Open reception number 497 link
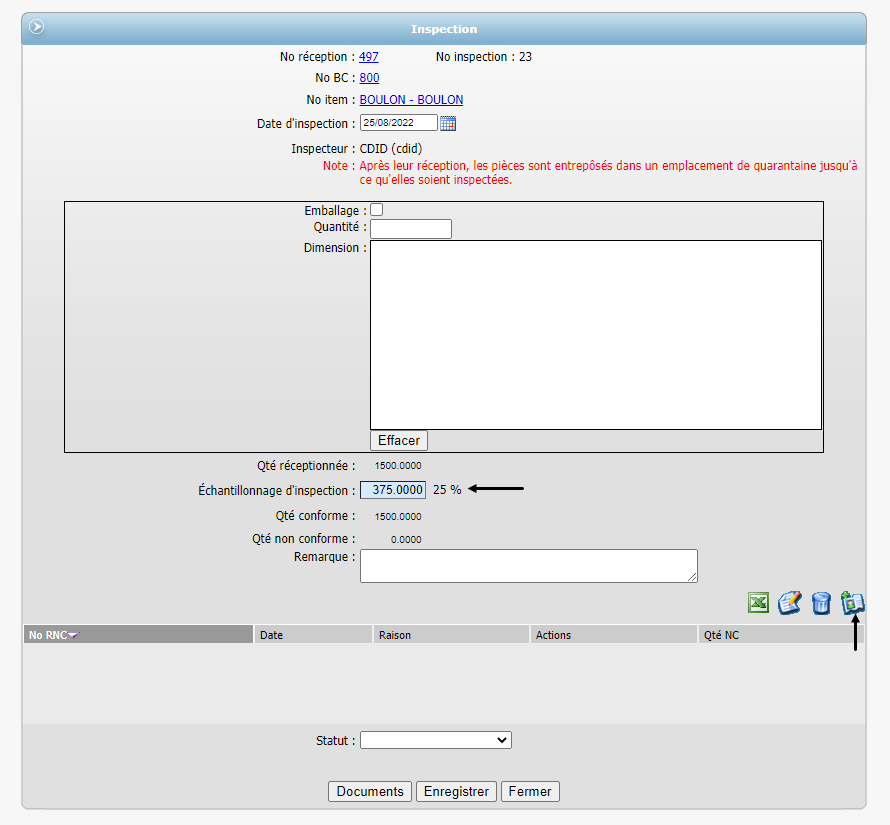This screenshot has width=890, height=825. (369, 57)
